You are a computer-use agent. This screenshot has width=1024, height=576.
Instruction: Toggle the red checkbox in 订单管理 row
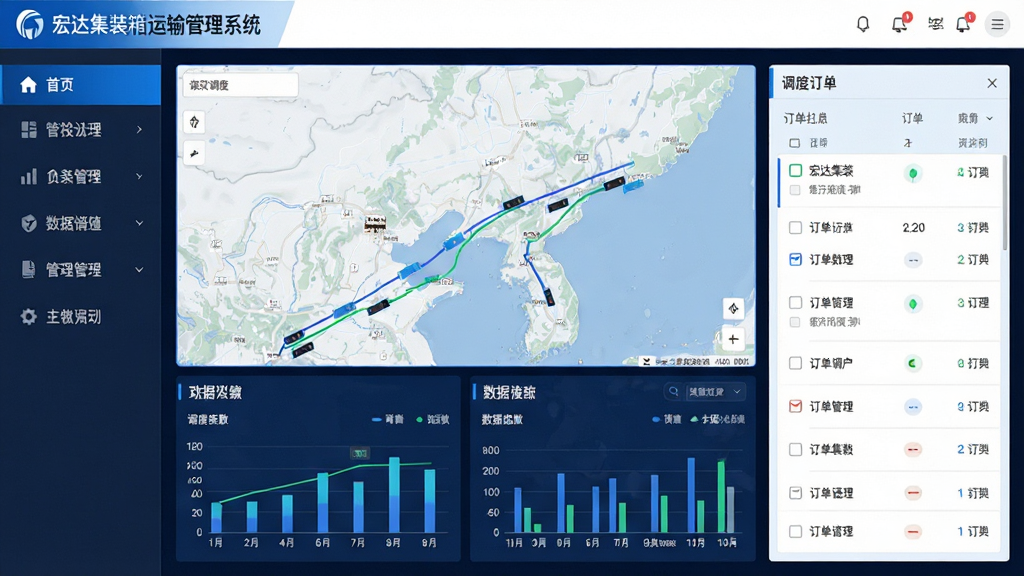[795, 406]
